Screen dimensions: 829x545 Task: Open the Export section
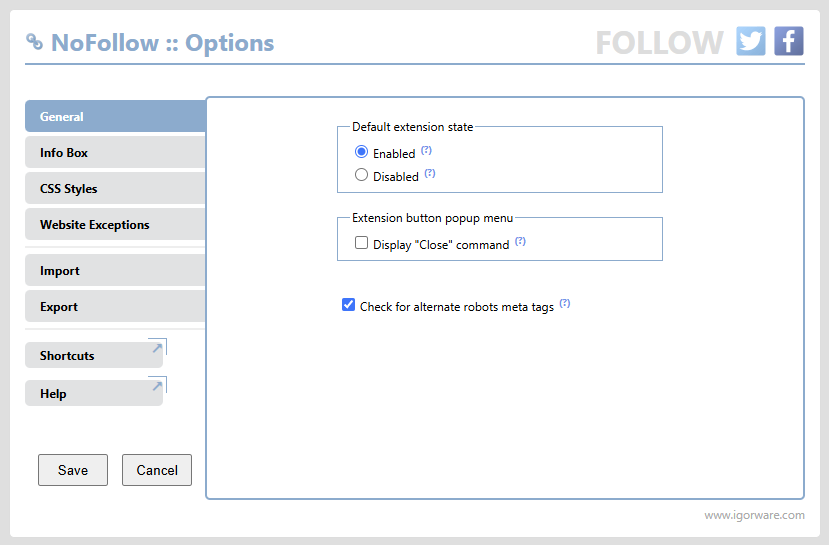click(114, 307)
